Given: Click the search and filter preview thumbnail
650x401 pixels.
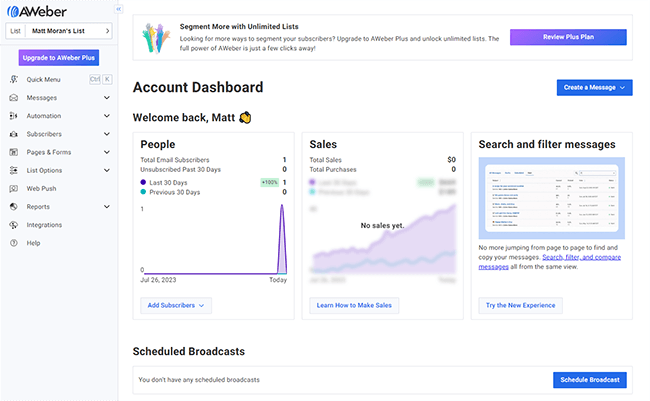Looking at the screenshot, I should pos(551,198).
